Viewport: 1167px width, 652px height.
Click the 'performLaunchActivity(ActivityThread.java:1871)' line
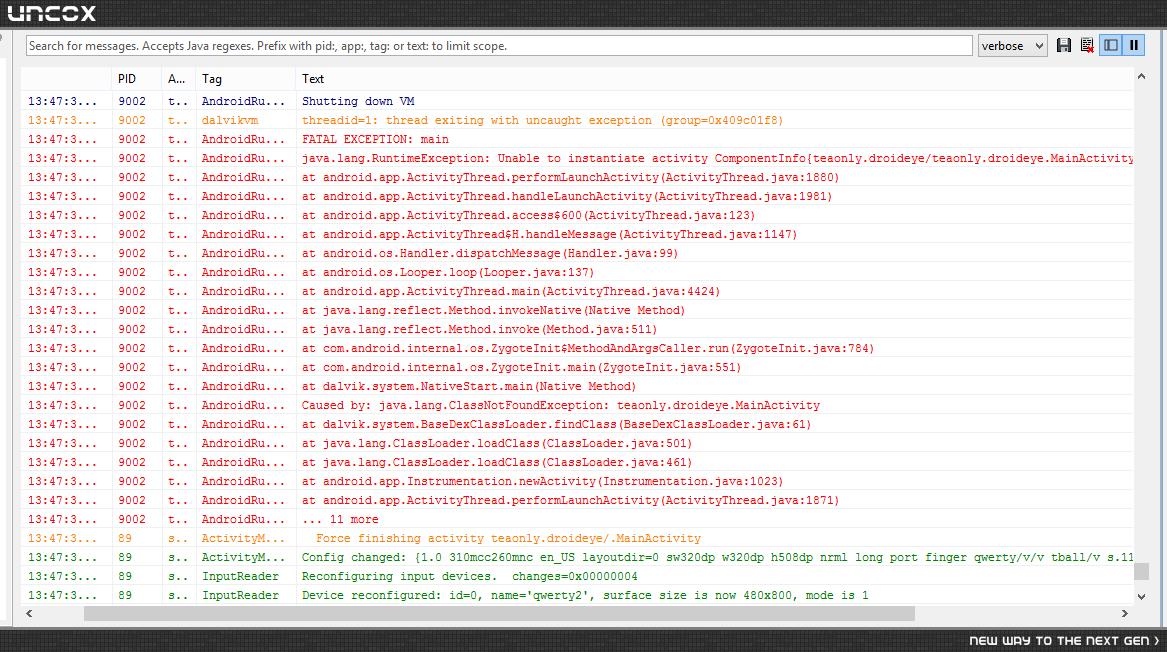click(577, 500)
